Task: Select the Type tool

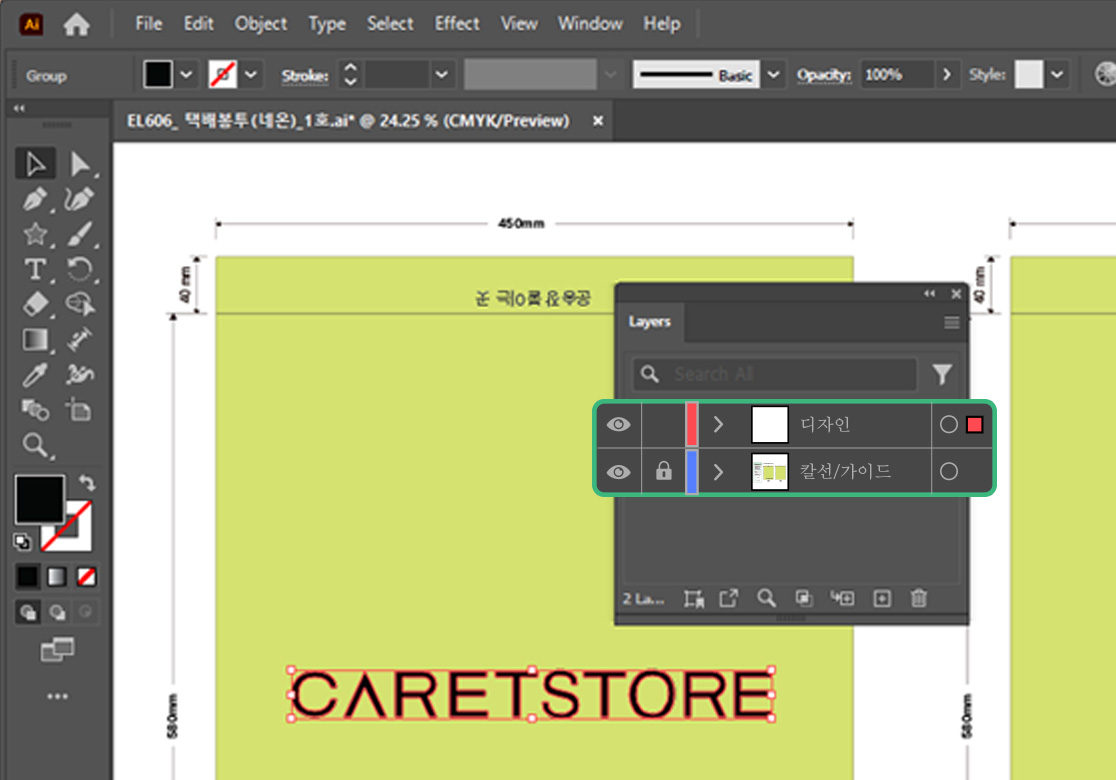Action: (x=35, y=270)
